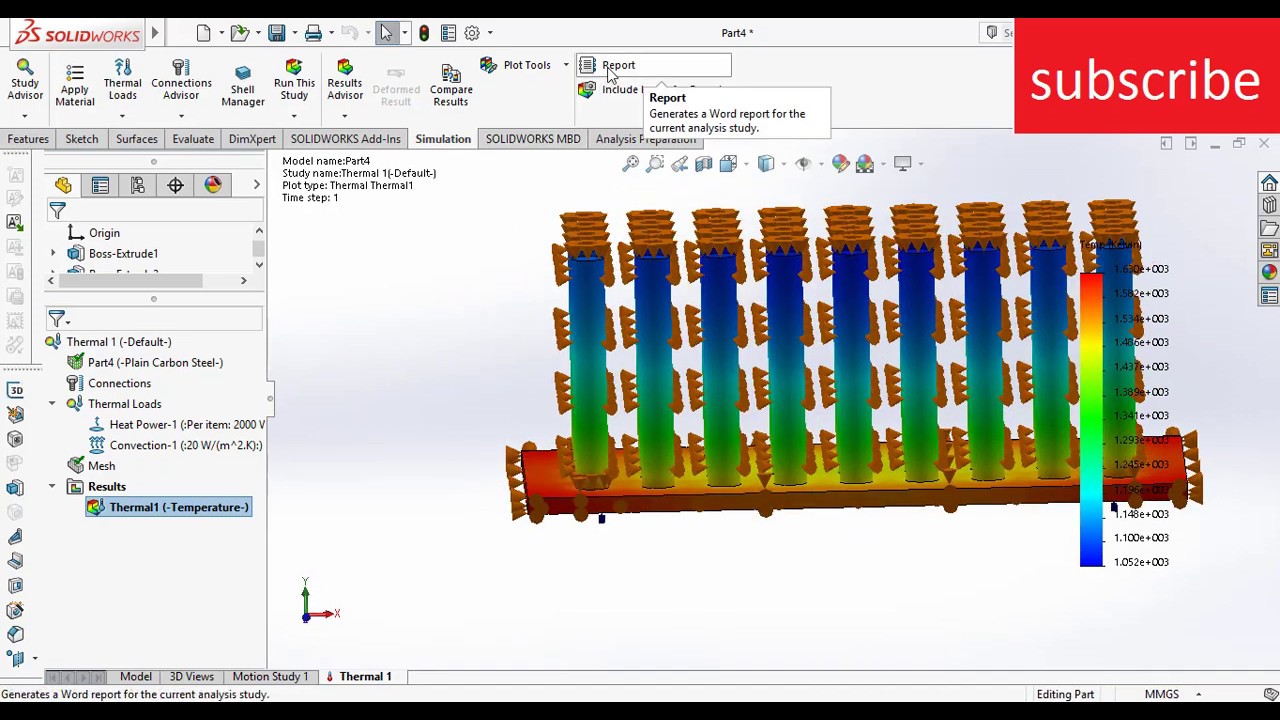This screenshot has width=1280, height=720.
Task: Click MMGS units in status bar
Action: click(x=1162, y=694)
